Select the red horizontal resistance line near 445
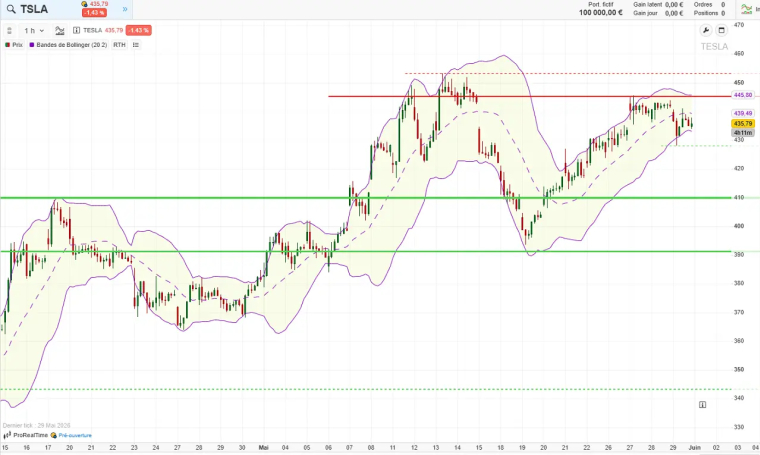The height and width of the screenshot is (455, 760). click(x=529, y=96)
